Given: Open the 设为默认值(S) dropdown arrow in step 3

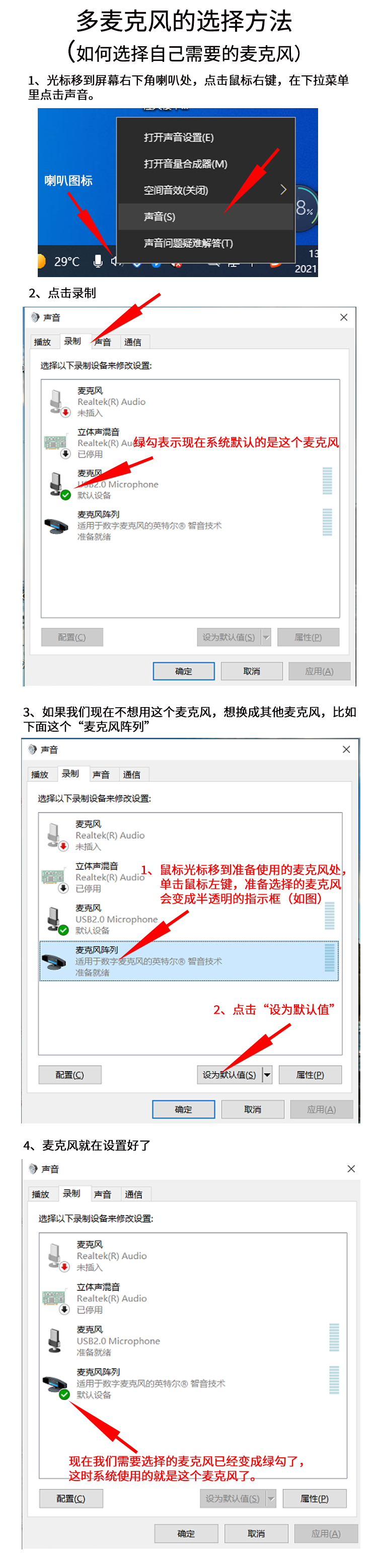Looking at the screenshot, I should click(x=267, y=1074).
